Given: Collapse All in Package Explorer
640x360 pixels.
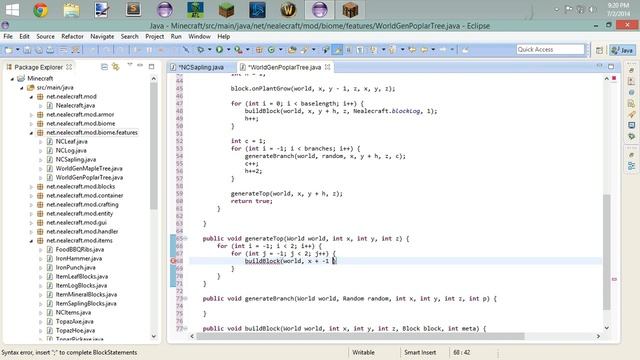Looking at the screenshot, I should pyautogui.click(x=104, y=67).
